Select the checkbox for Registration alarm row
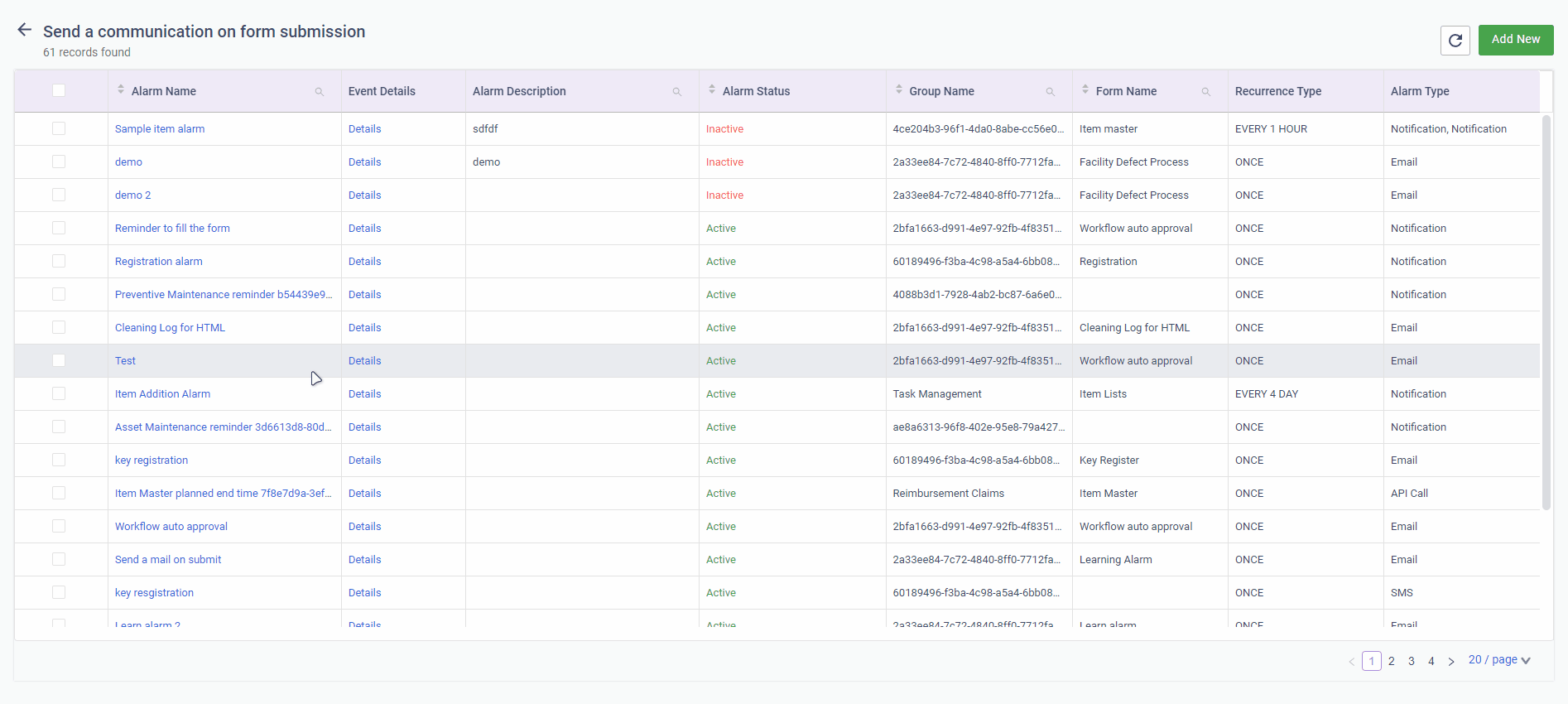Image resolution: width=1568 pixels, height=704 pixels. (59, 261)
